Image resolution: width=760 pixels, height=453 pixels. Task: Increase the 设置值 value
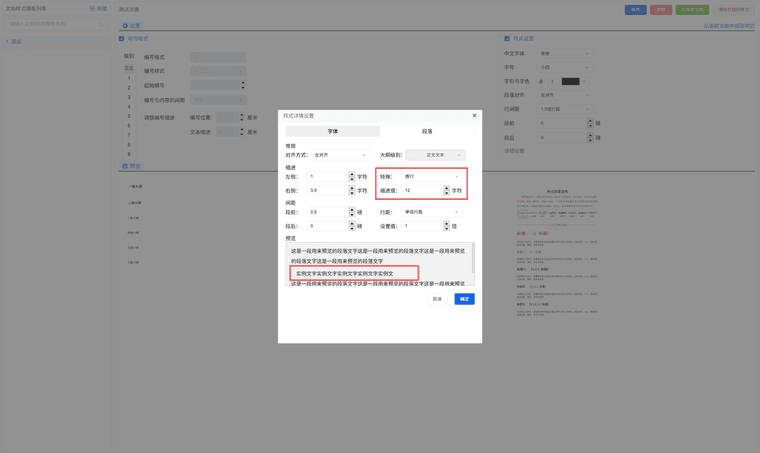coord(446,223)
